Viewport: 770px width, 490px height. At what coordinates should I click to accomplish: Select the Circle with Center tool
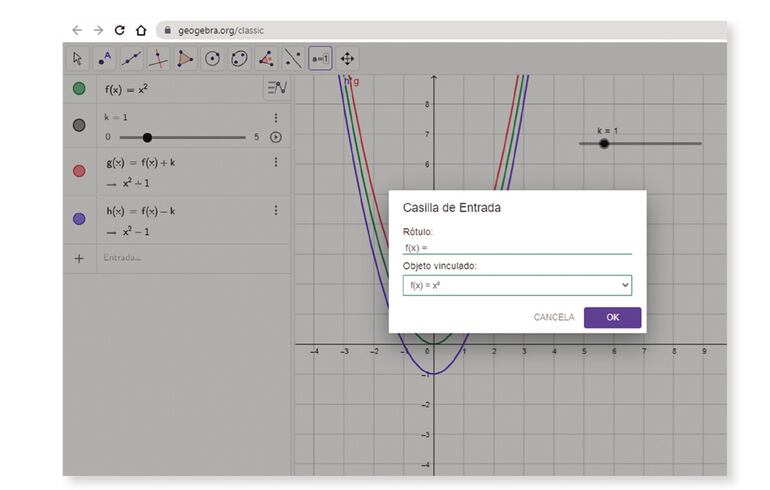212,59
